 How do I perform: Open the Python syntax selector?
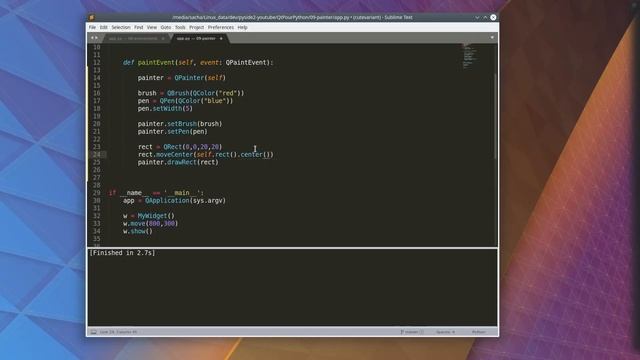478,332
